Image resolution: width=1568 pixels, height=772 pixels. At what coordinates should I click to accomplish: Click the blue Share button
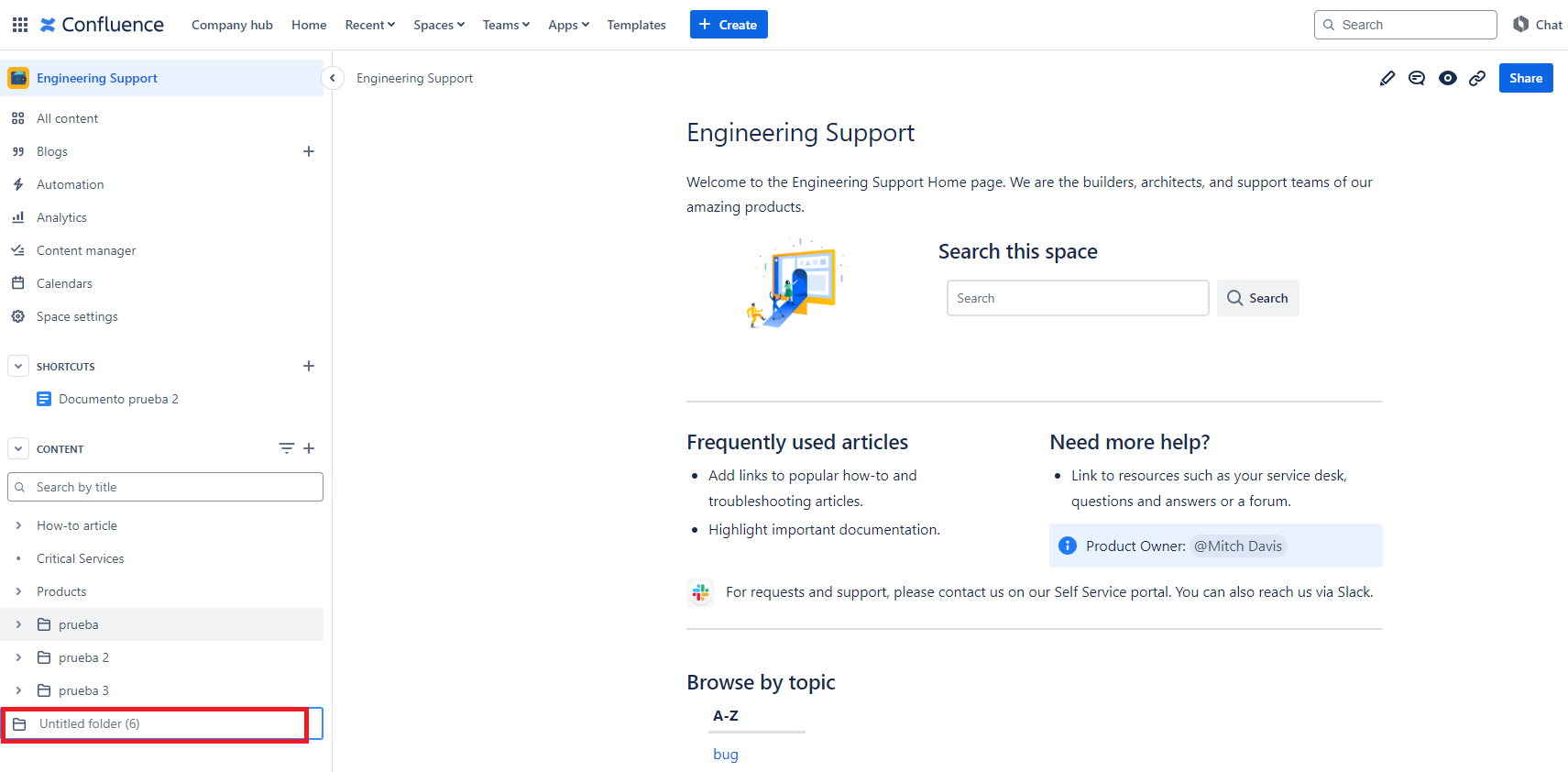click(1525, 78)
